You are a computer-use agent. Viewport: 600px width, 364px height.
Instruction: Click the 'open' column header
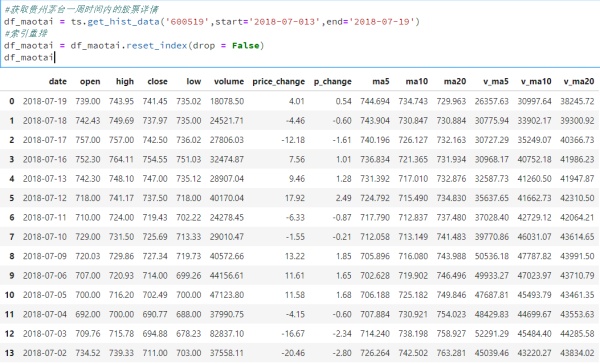(90, 82)
